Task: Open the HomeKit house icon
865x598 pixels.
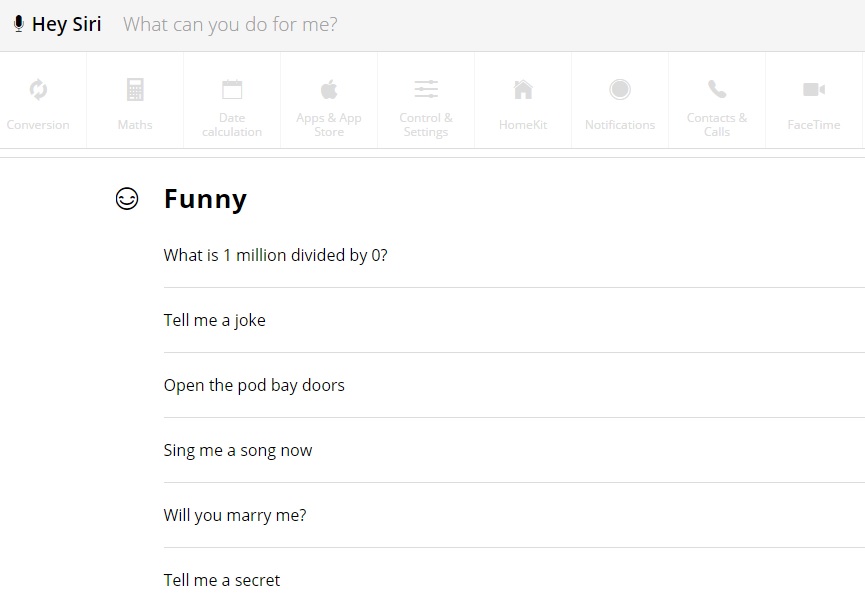Action: [x=523, y=89]
